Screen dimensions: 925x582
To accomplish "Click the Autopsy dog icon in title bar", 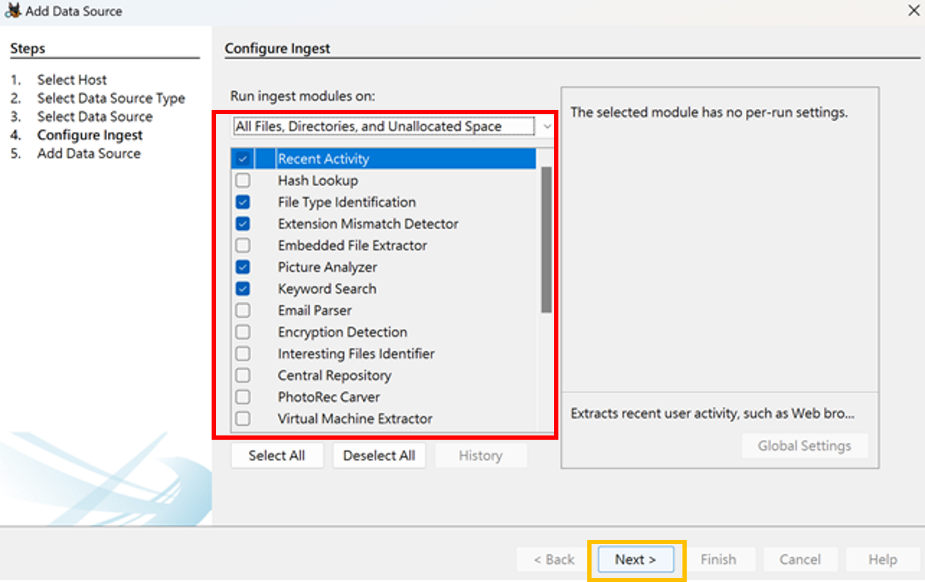I will (x=13, y=11).
